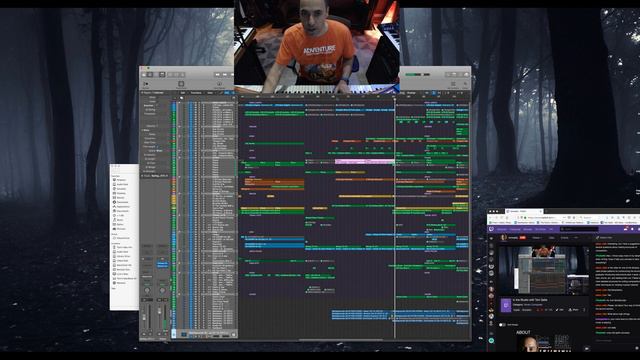
Task: Click the forward transport button in Logic
Action: point(225,75)
